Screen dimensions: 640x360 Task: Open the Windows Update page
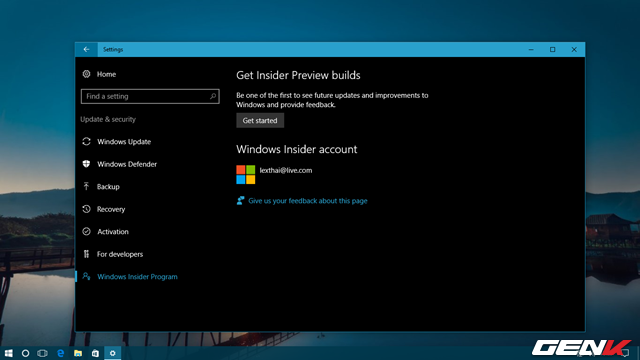tap(124, 142)
